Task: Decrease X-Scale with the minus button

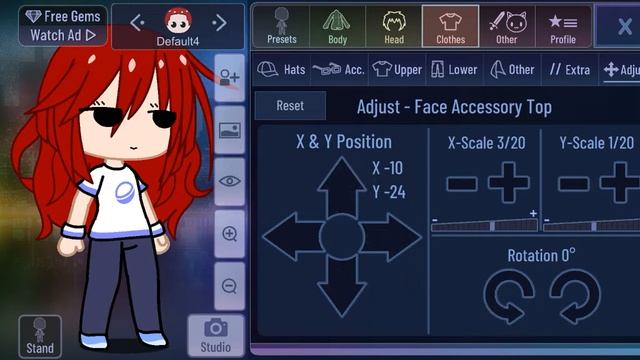Action: pyautogui.click(x=462, y=183)
